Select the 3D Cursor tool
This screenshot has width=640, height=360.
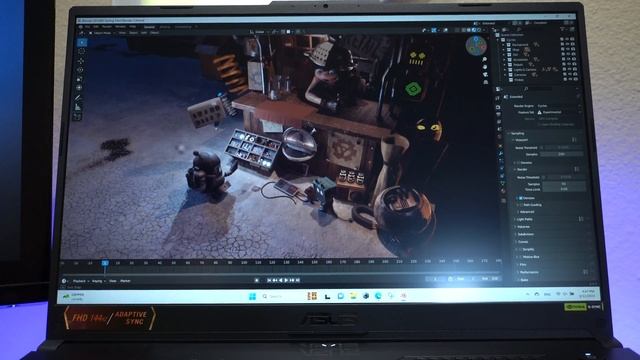coord(82,51)
